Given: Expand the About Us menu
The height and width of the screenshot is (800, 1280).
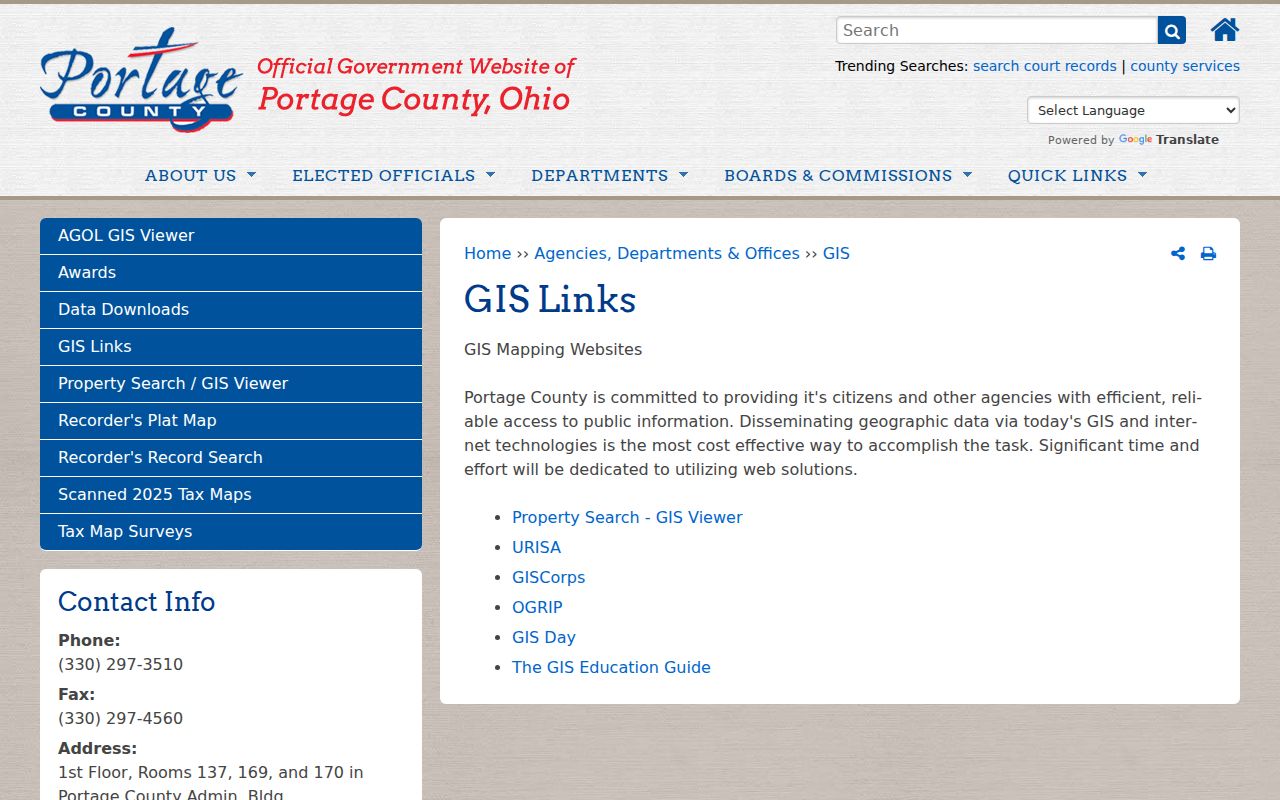Looking at the screenshot, I should tap(200, 175).
